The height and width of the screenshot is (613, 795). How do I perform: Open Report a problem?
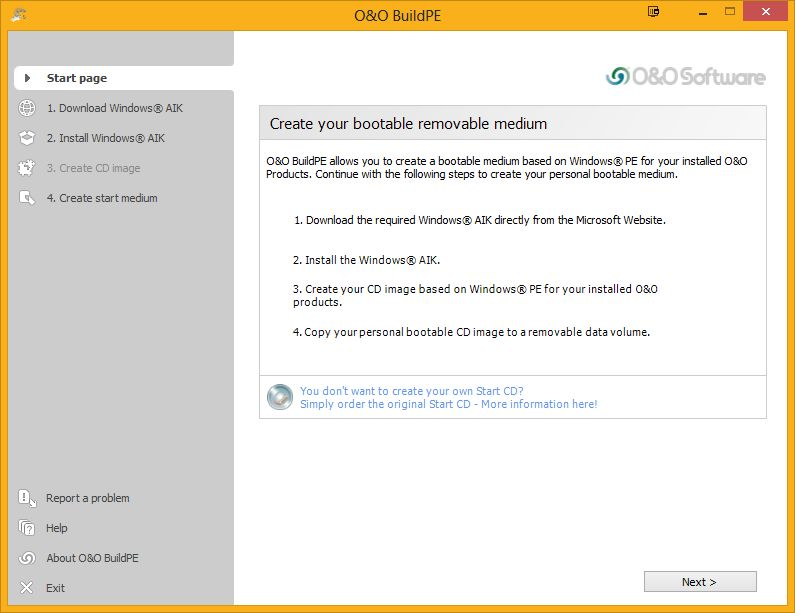click(x=87, y=498)
